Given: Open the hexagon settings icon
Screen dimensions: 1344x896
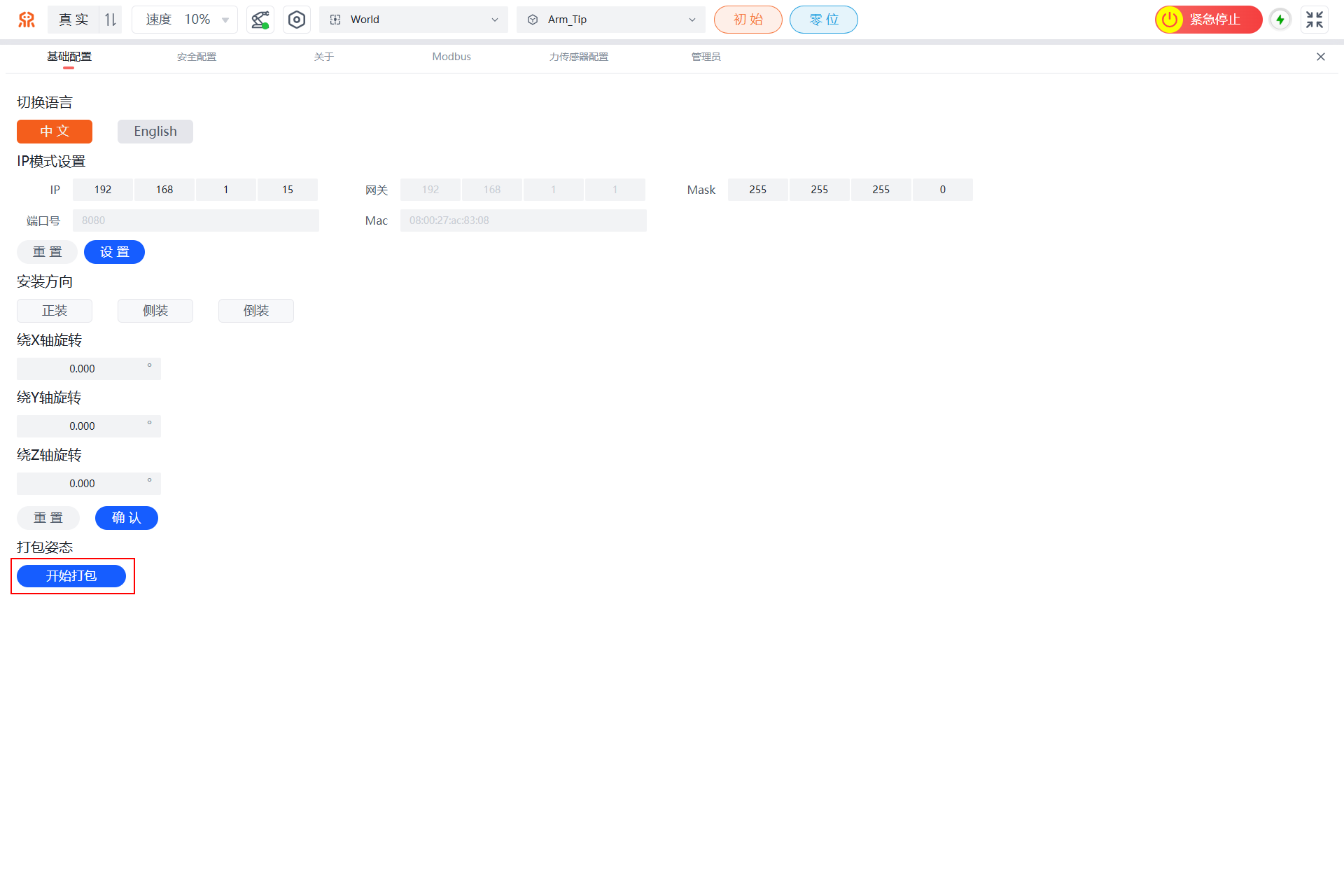Looking at the screenshot, I should tap(297, 20).
